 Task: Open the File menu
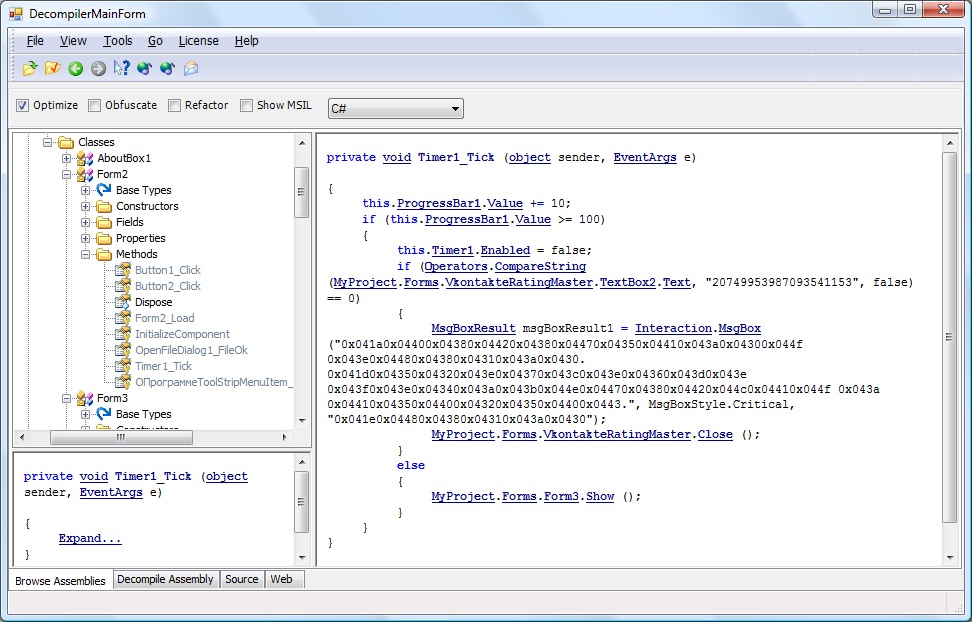click(x=35, y=41)
